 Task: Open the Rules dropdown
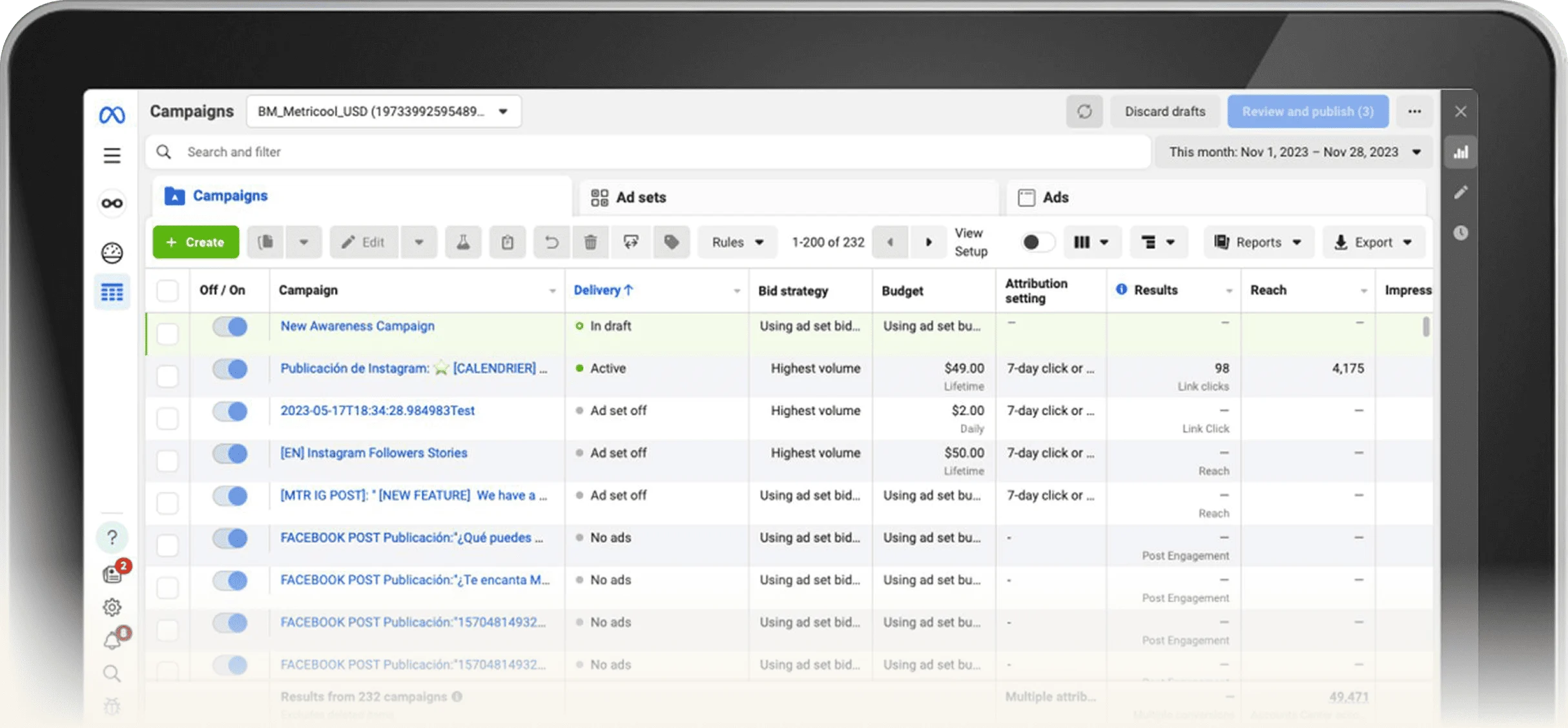point(738,242)
